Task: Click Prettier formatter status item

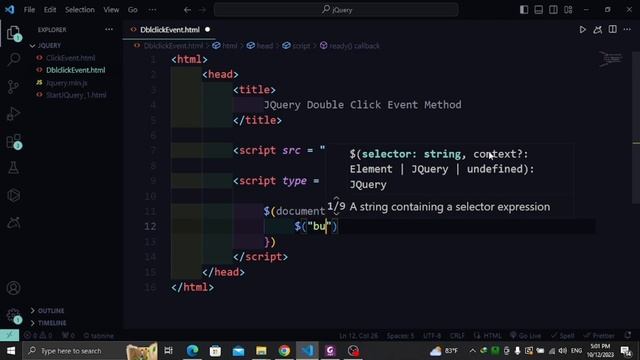Action: (599, 336)
